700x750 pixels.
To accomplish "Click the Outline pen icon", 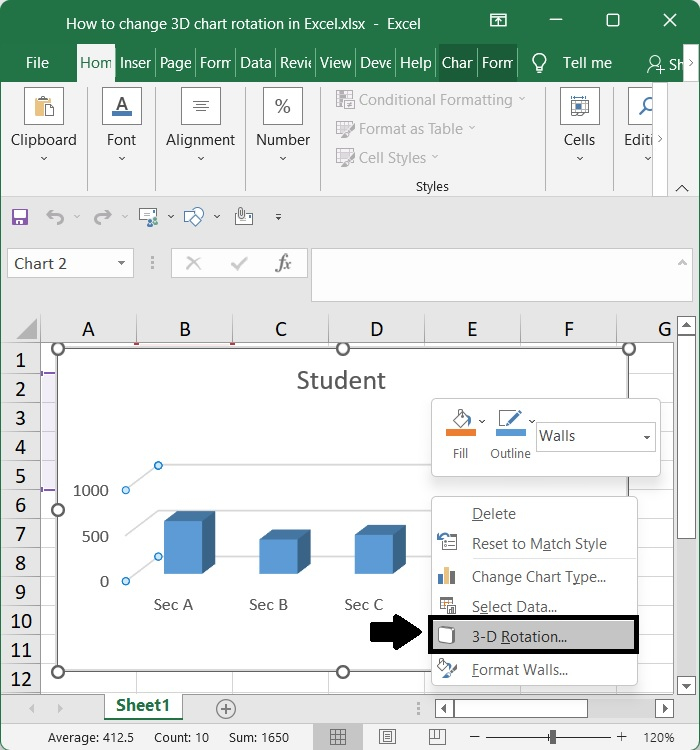I will (x=511, y=422).
